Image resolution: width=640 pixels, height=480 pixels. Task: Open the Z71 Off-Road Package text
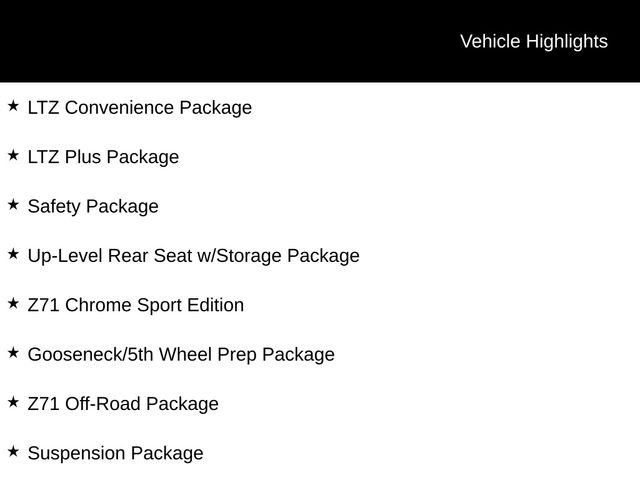coord(123,404)
